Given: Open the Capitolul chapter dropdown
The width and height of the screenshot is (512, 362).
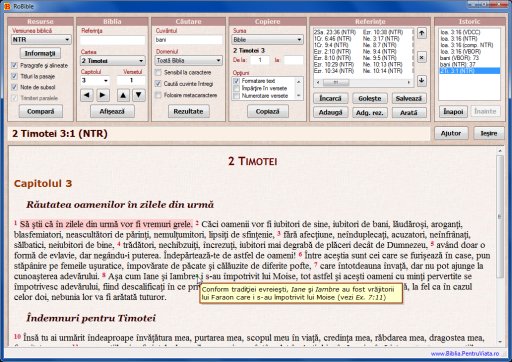Looking at the screenshot, I should click(95, 80).
